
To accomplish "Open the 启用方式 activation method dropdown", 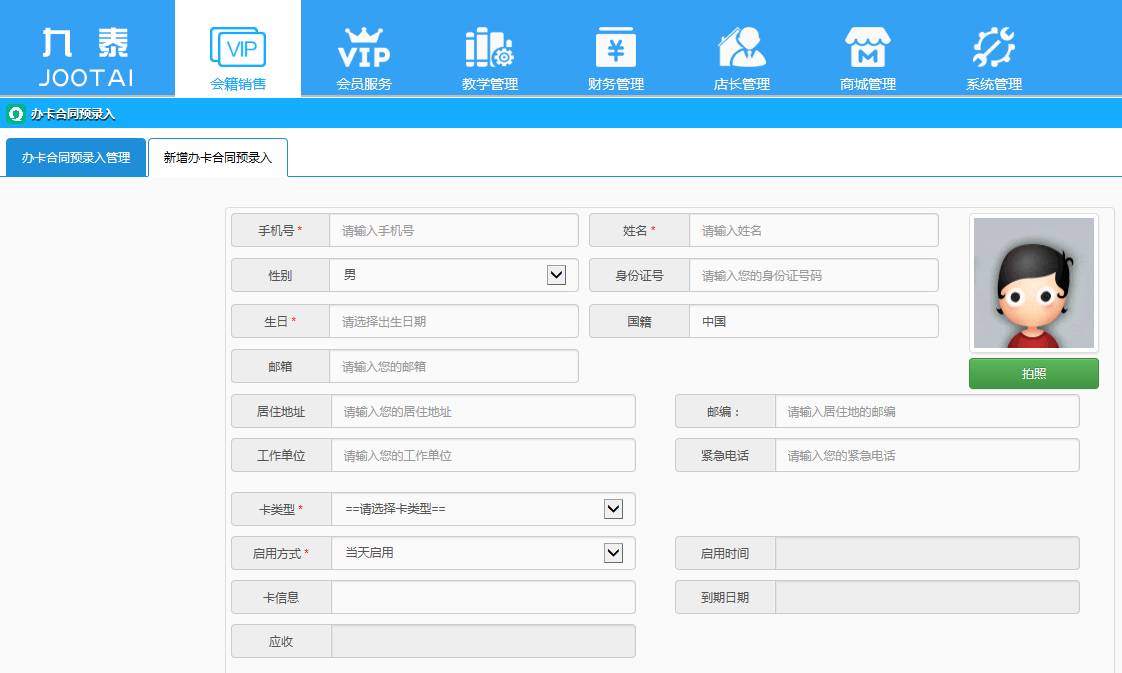I will point(612,553).
